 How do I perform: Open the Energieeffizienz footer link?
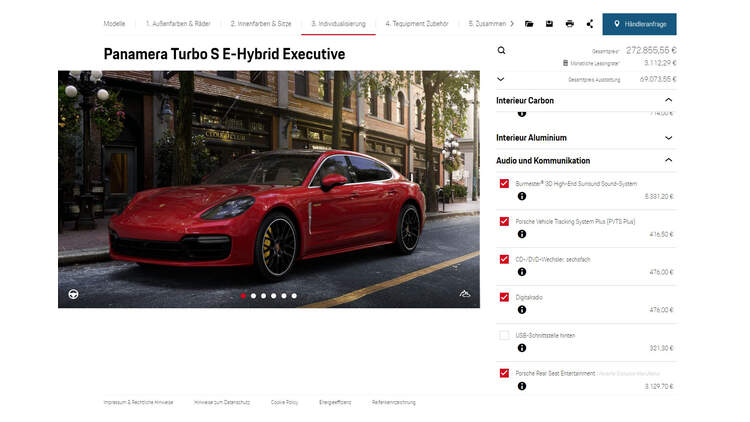tap(335, 402)
